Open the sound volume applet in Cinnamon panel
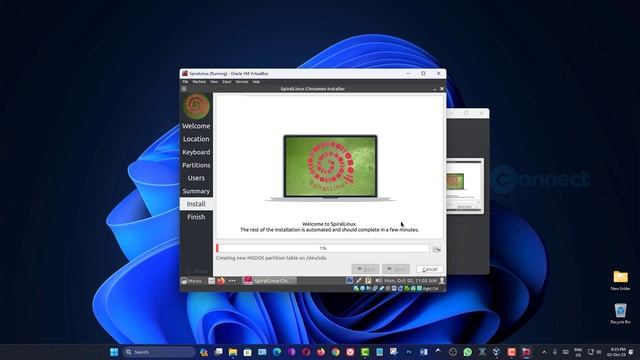Image resolution: width=640 pixels, height=360 pixels. (378, 281)
